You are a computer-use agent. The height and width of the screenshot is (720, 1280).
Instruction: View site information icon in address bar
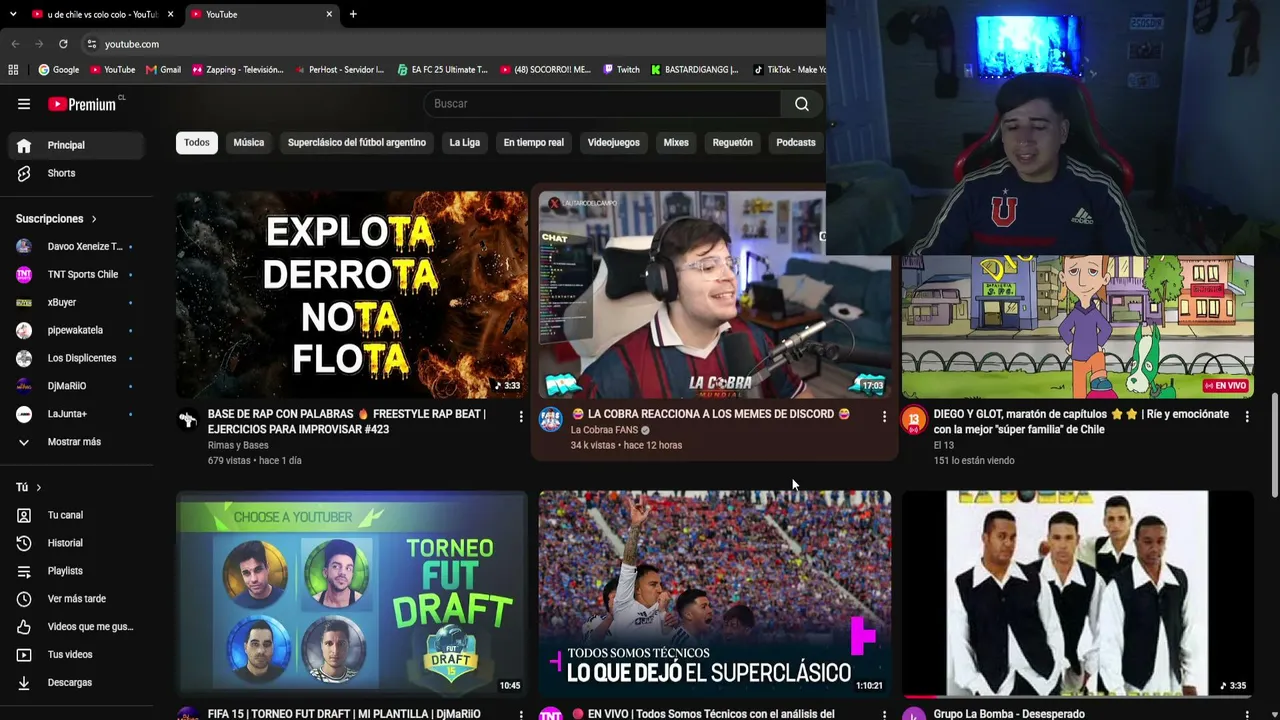pos(91,44)
